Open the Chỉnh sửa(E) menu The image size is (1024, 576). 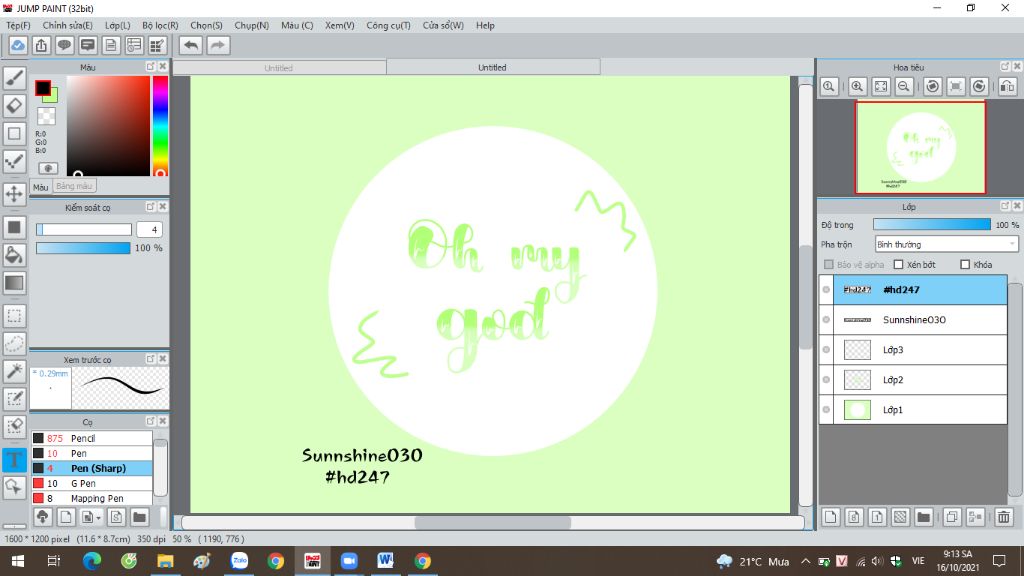(67, 25)
